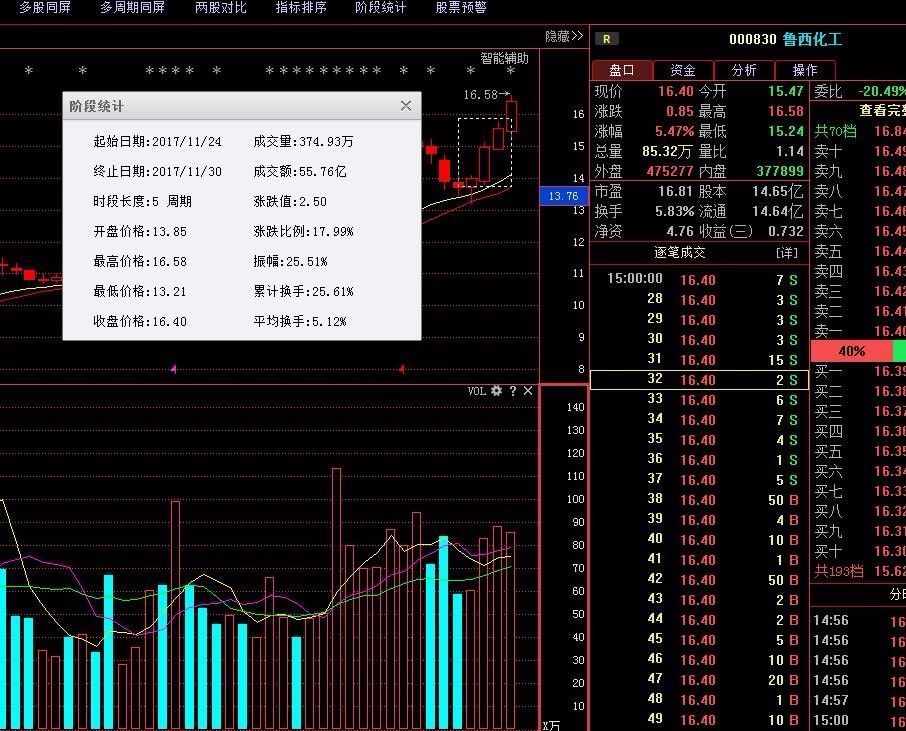Switch to 盘口 tab
Image resolution: width=906 pixels, height=731 pixels.
click(x=622, y=70)
